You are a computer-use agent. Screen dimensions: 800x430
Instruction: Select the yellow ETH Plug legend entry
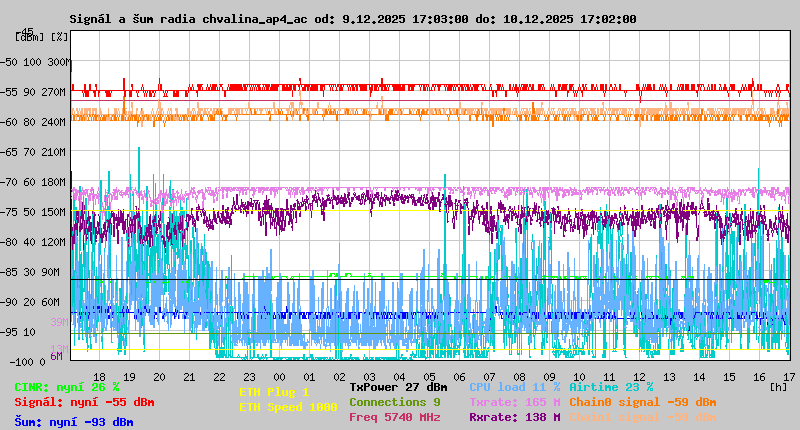[x=274, y=392]
